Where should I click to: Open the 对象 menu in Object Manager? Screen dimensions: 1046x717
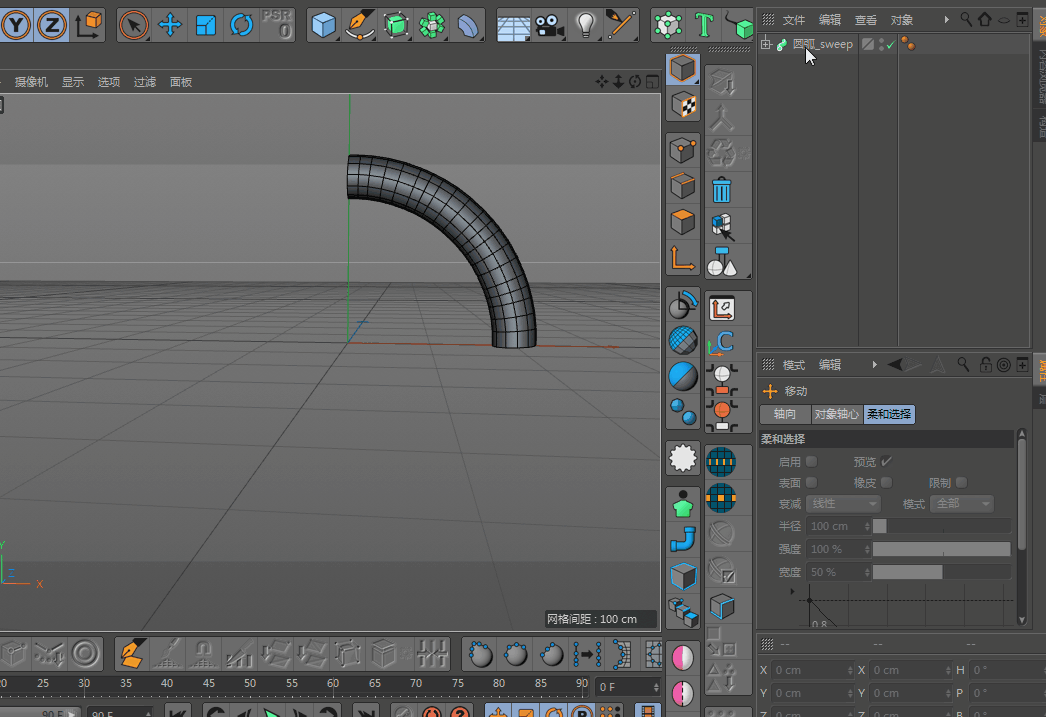(x=901, y=20)
